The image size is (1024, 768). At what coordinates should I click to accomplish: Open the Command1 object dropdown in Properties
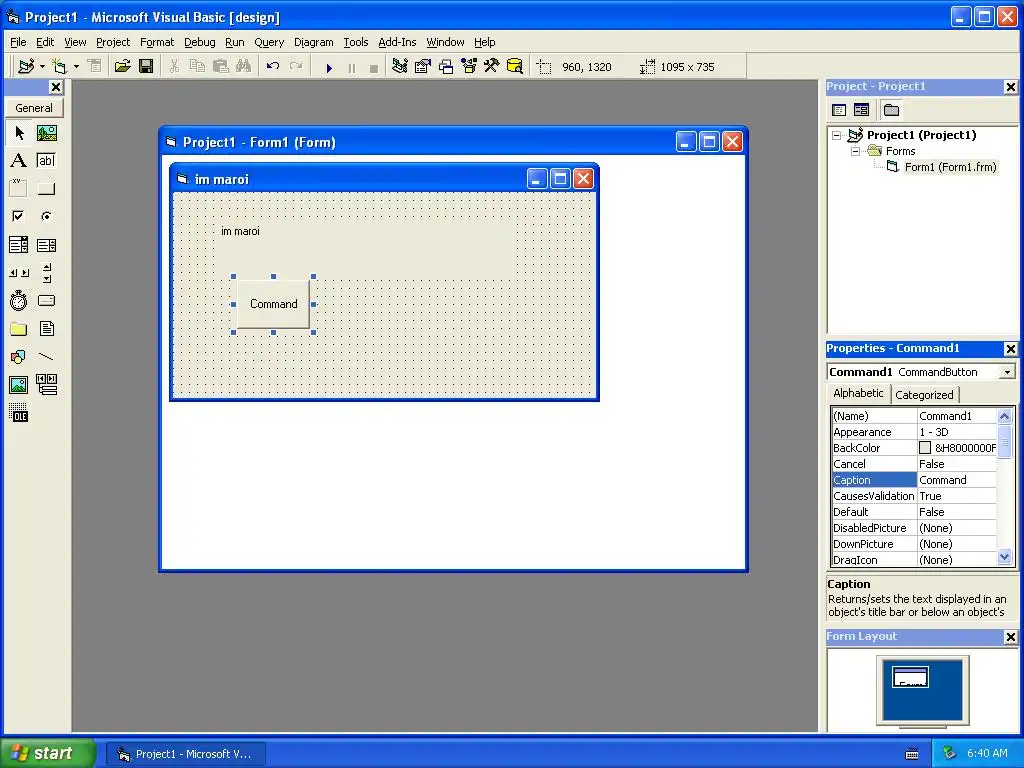1007,372
